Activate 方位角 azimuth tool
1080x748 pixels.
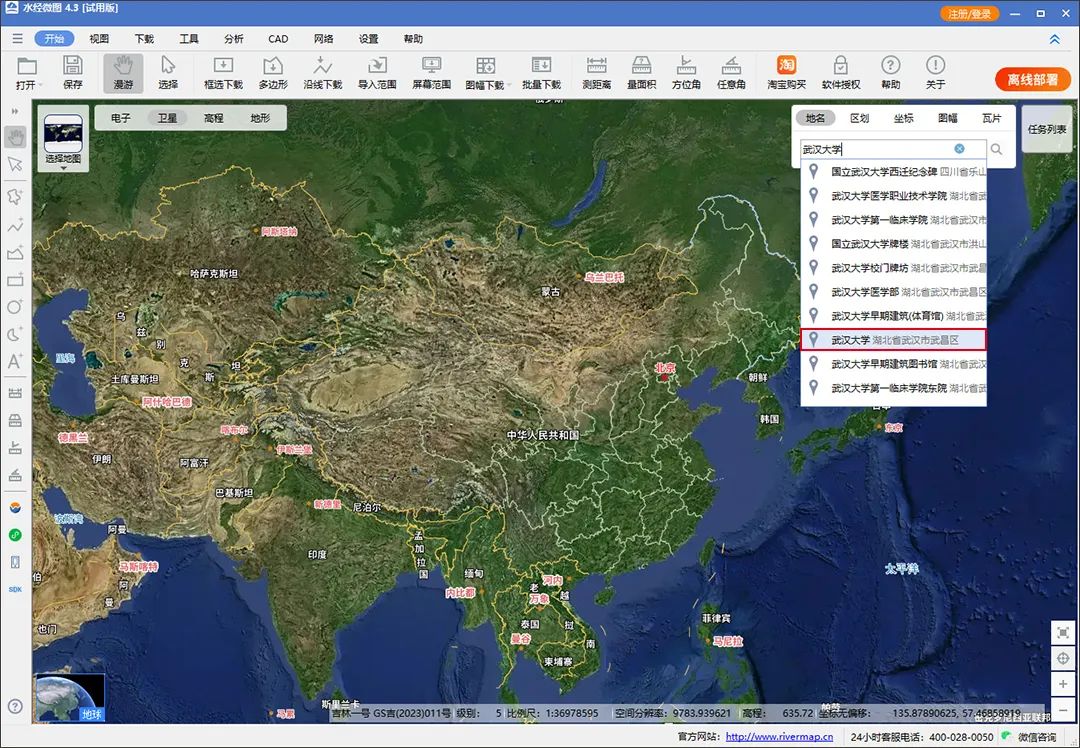click(x=686, y=72)
